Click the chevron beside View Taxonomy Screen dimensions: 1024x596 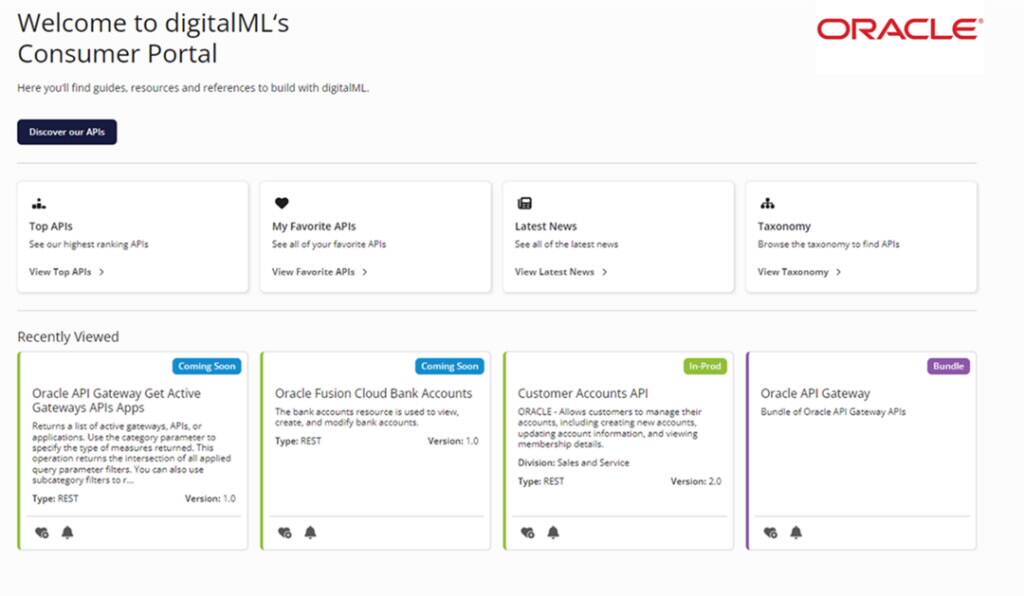point(840,271)
